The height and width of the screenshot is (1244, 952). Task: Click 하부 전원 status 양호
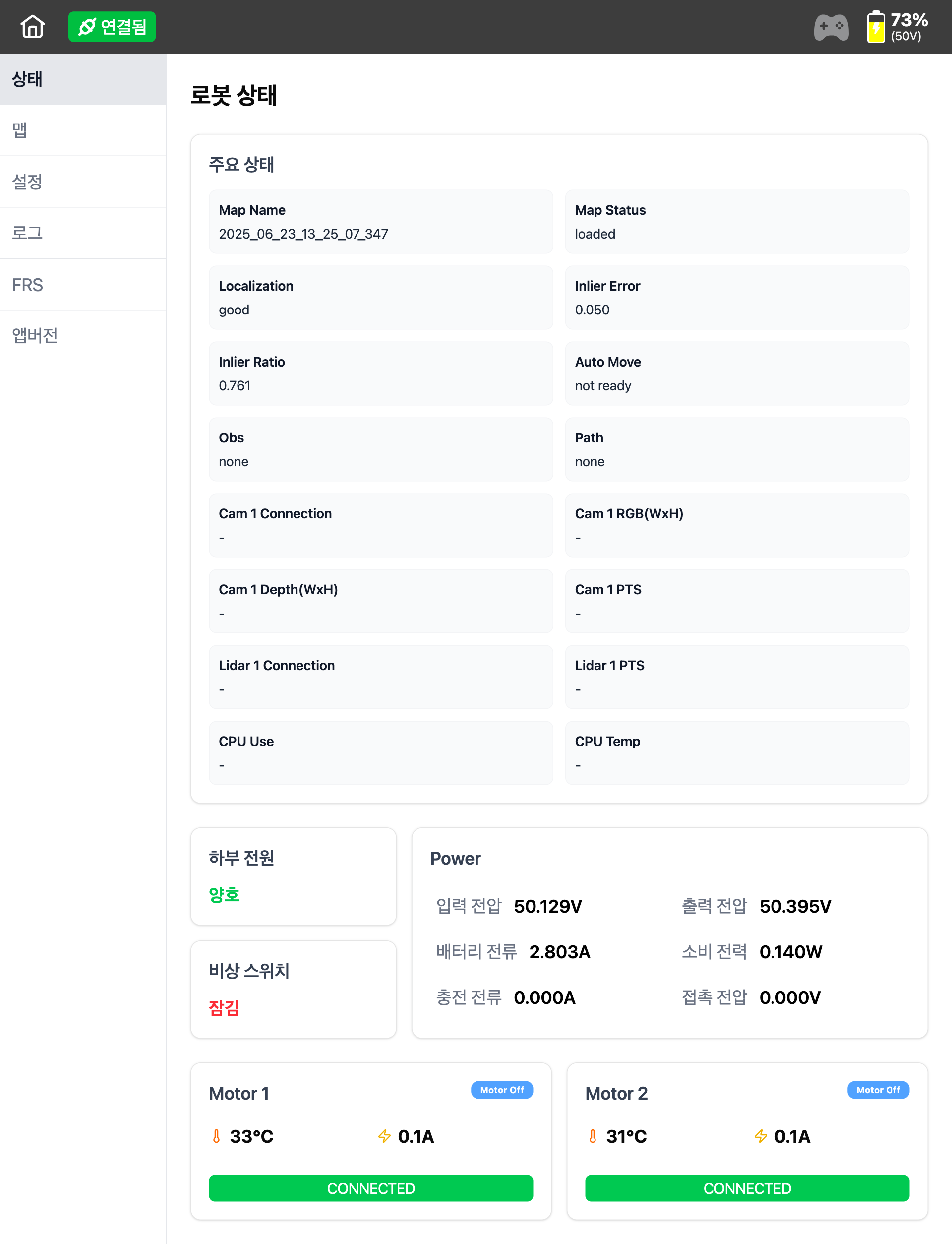click(225, 895)
